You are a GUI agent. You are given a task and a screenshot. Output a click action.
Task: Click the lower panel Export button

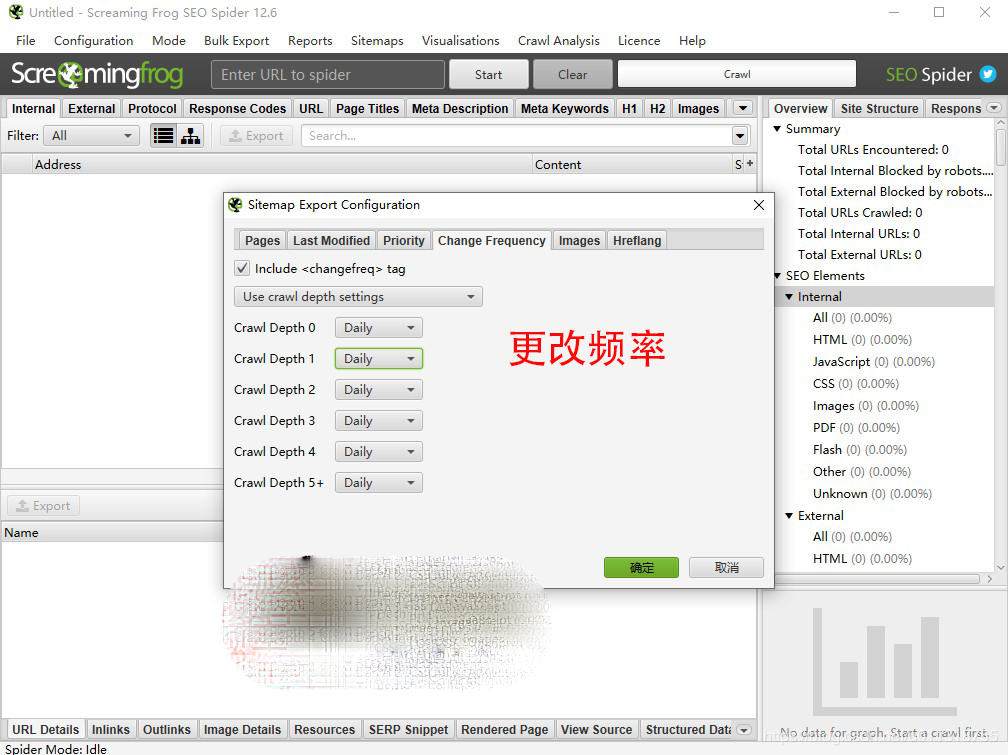[x=43, y=505]
